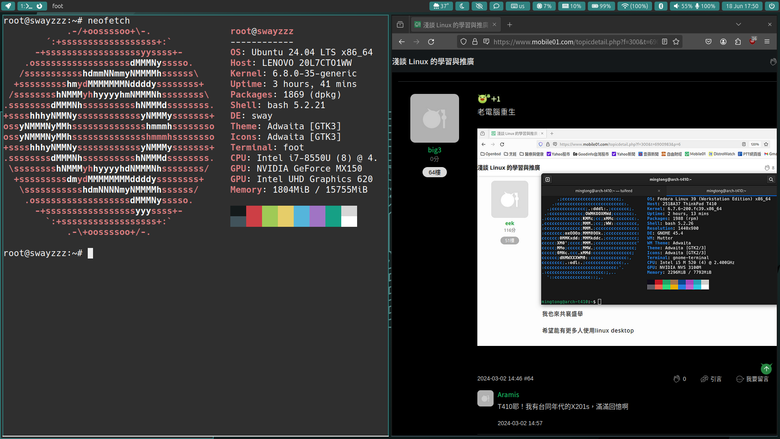Open the power menu icon

pyautogui.click(x=772, y=6)
